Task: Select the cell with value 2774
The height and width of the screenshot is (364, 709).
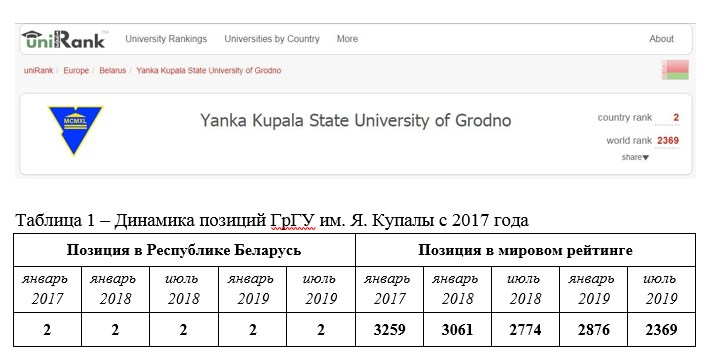Action: pos(525,330)
